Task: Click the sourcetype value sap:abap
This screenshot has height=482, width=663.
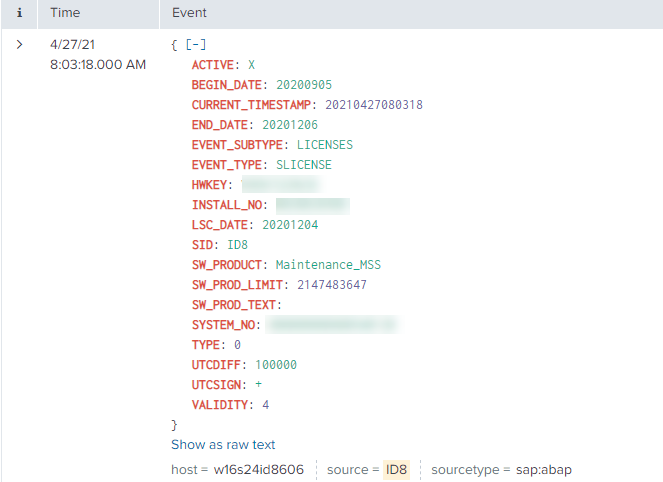Action: click(542, 469)
